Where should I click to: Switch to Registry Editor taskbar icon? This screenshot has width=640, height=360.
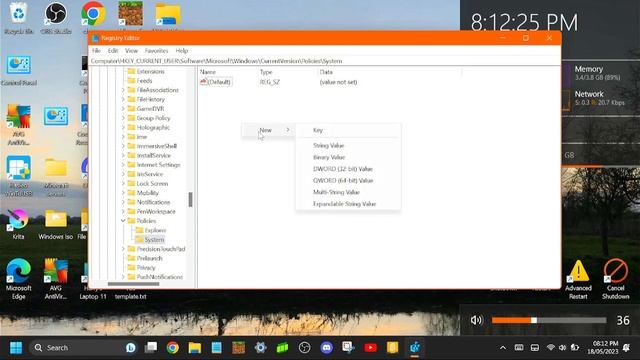click(415, 348)
